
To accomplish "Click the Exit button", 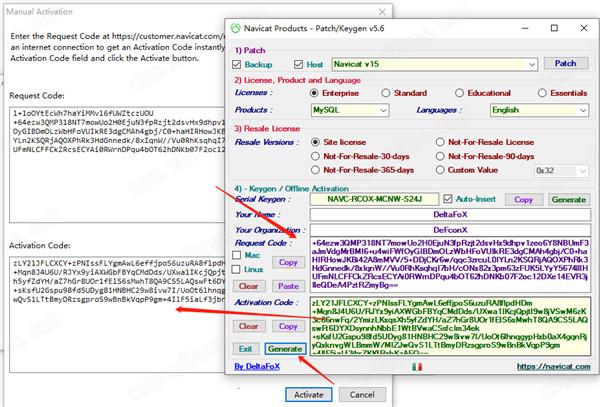I will (x=246, y=349).
